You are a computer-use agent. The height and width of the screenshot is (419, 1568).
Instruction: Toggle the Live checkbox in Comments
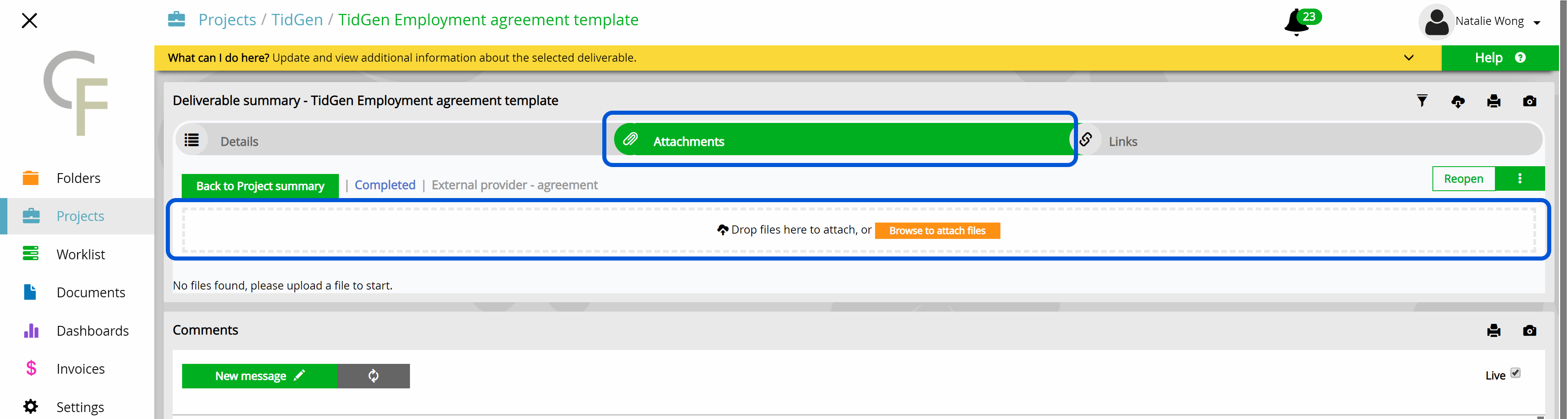(1516, 373)
